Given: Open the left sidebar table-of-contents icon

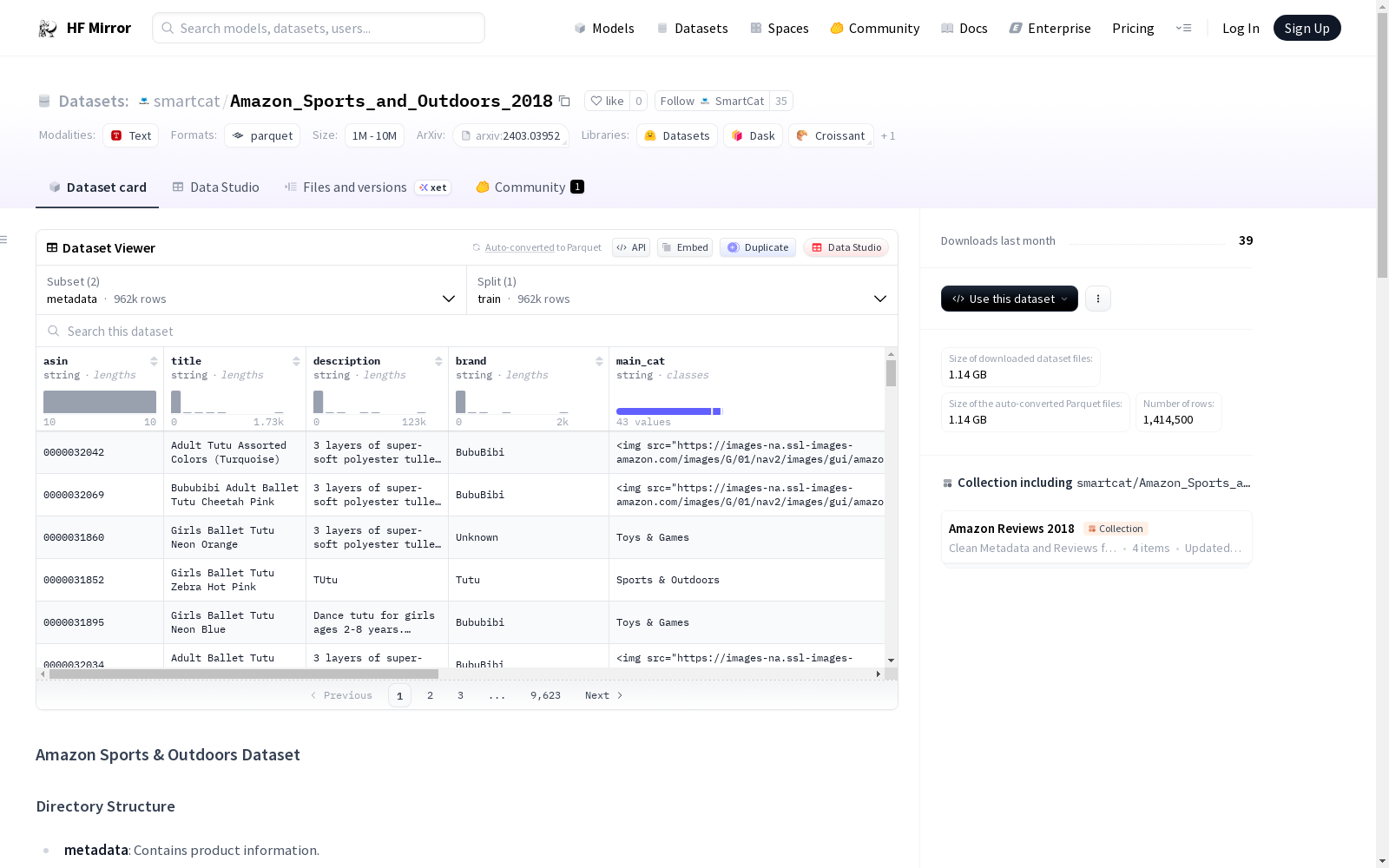Looking at the screenshot, I should (4, 240).
